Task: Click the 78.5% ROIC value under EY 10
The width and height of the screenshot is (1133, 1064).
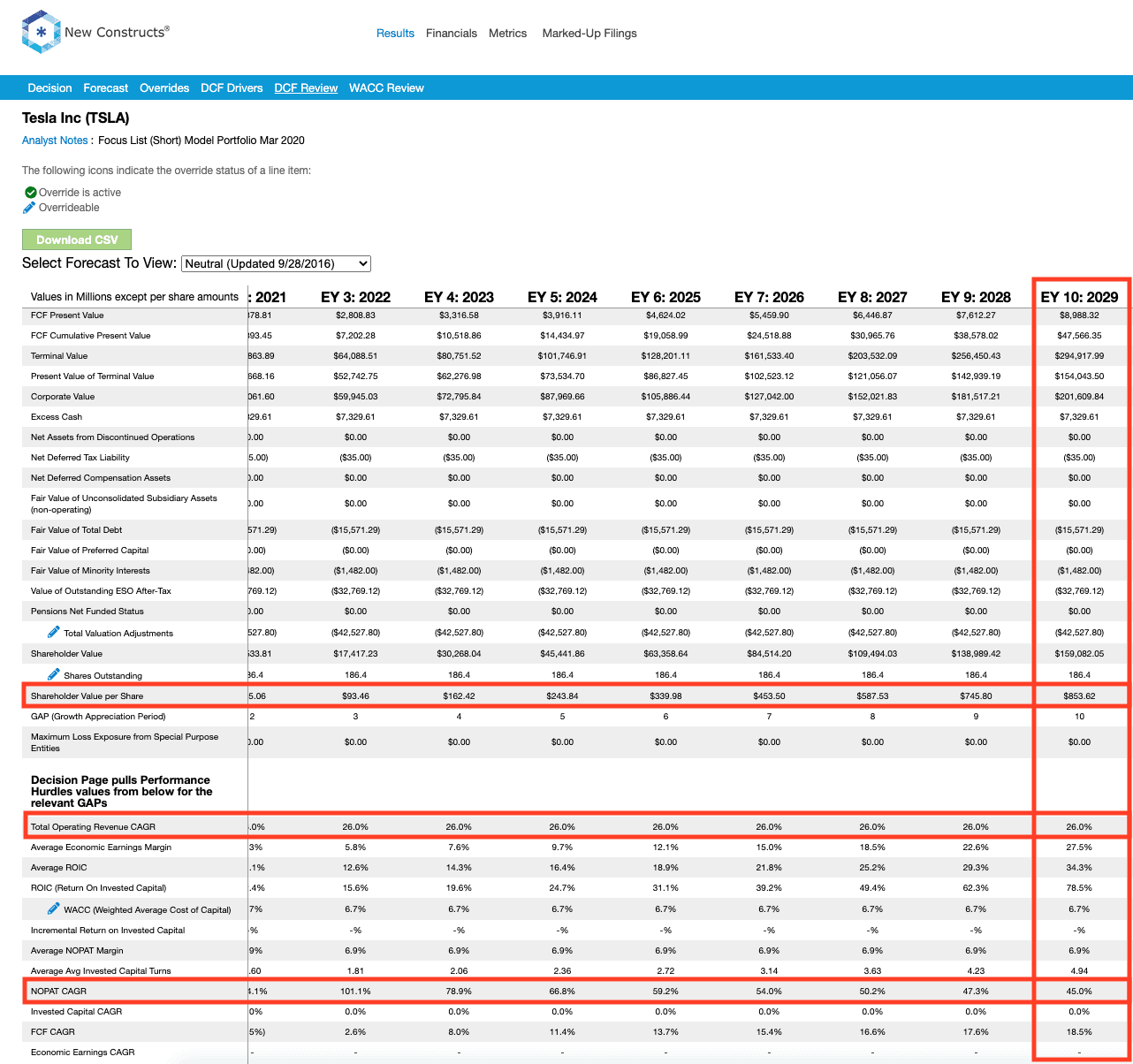Action: (1079, 888)
